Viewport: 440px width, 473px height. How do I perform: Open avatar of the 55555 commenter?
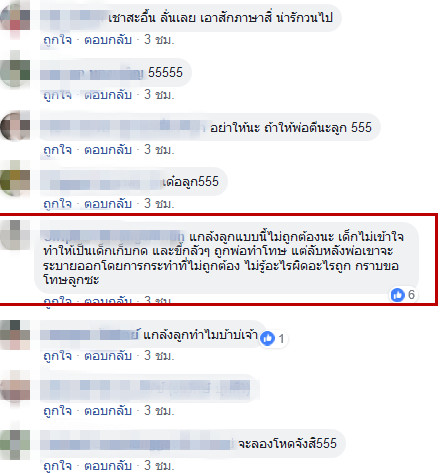click(15, 70)
